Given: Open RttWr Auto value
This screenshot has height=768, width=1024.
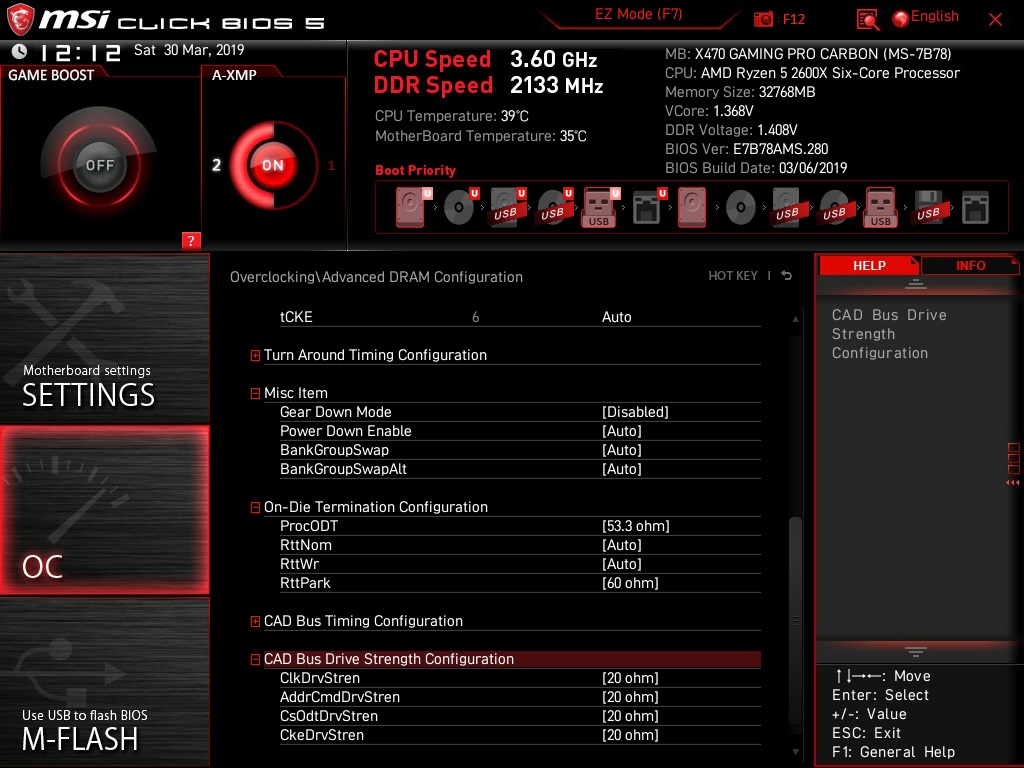Looking at the screenshot, I should tap(622, 564).
